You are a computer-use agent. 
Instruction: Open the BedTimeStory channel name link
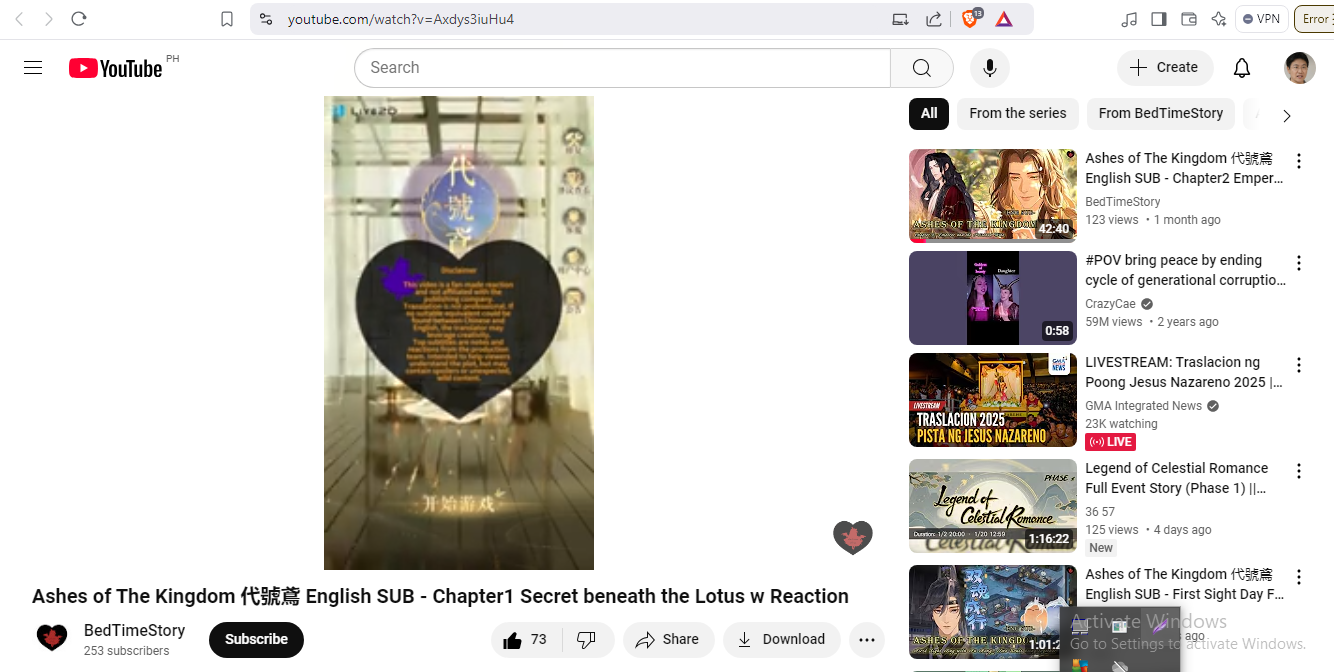click(x=135, y=630)
